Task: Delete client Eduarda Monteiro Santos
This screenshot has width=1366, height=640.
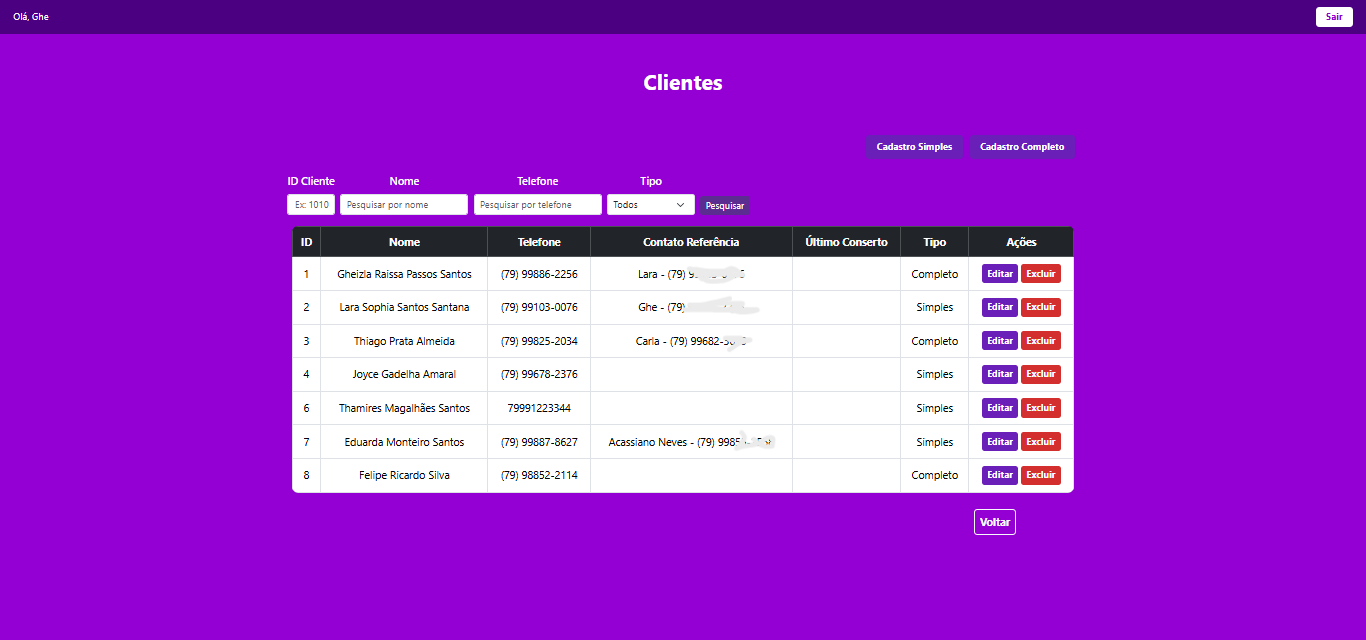Action: click(1041, 442)
